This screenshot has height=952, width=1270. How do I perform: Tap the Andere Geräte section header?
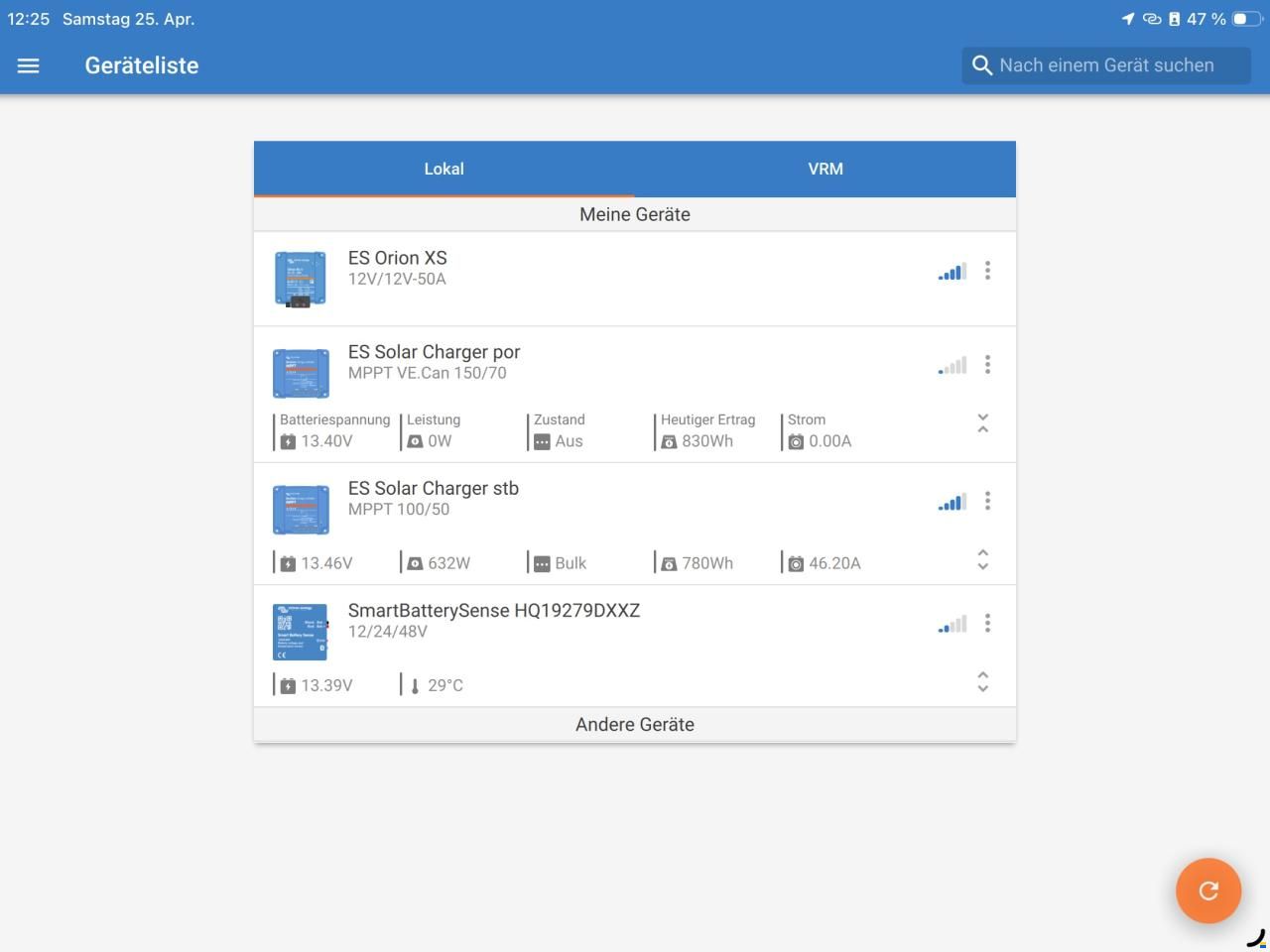click(635, 725)
